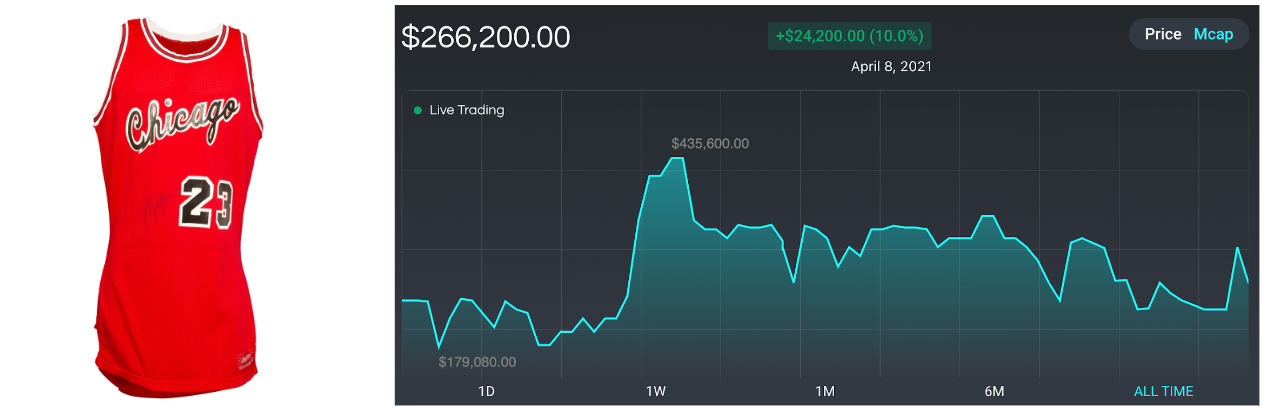1262x414 pixels.
Task: Click the +$24,200.00 (10.0%) change badge
Action: 849,36
